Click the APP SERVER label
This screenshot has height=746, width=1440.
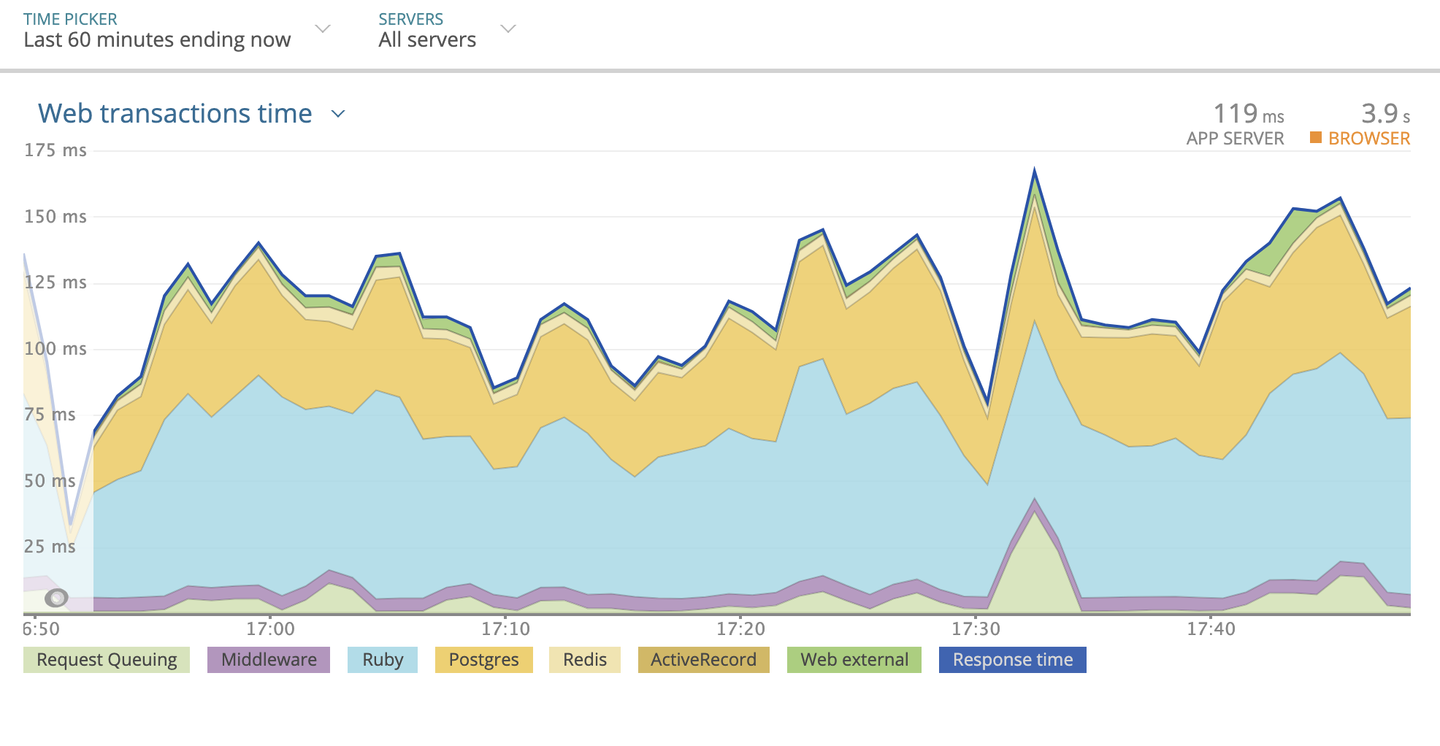pyautogui.click(x=1234, y=139)
